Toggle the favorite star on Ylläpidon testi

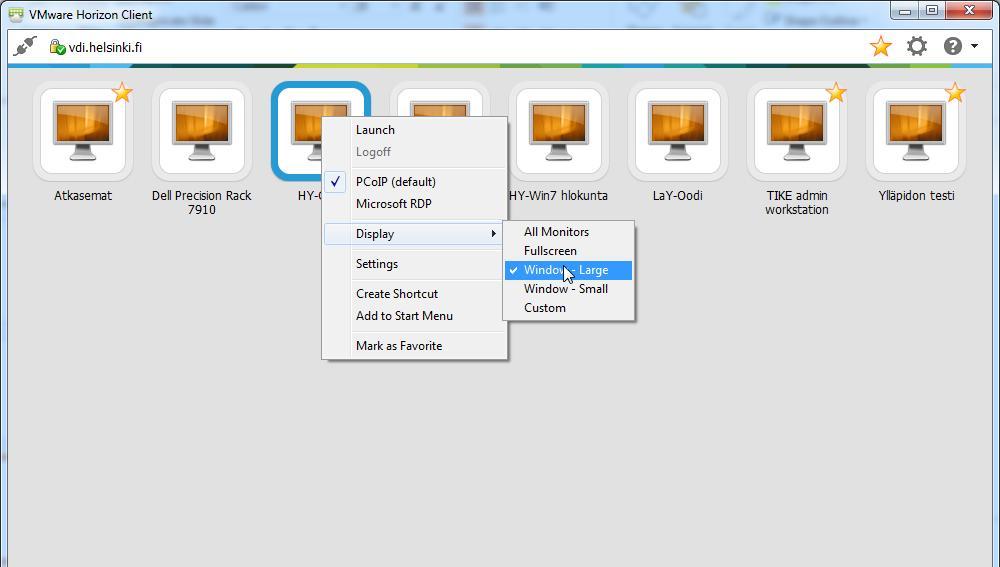955,92
